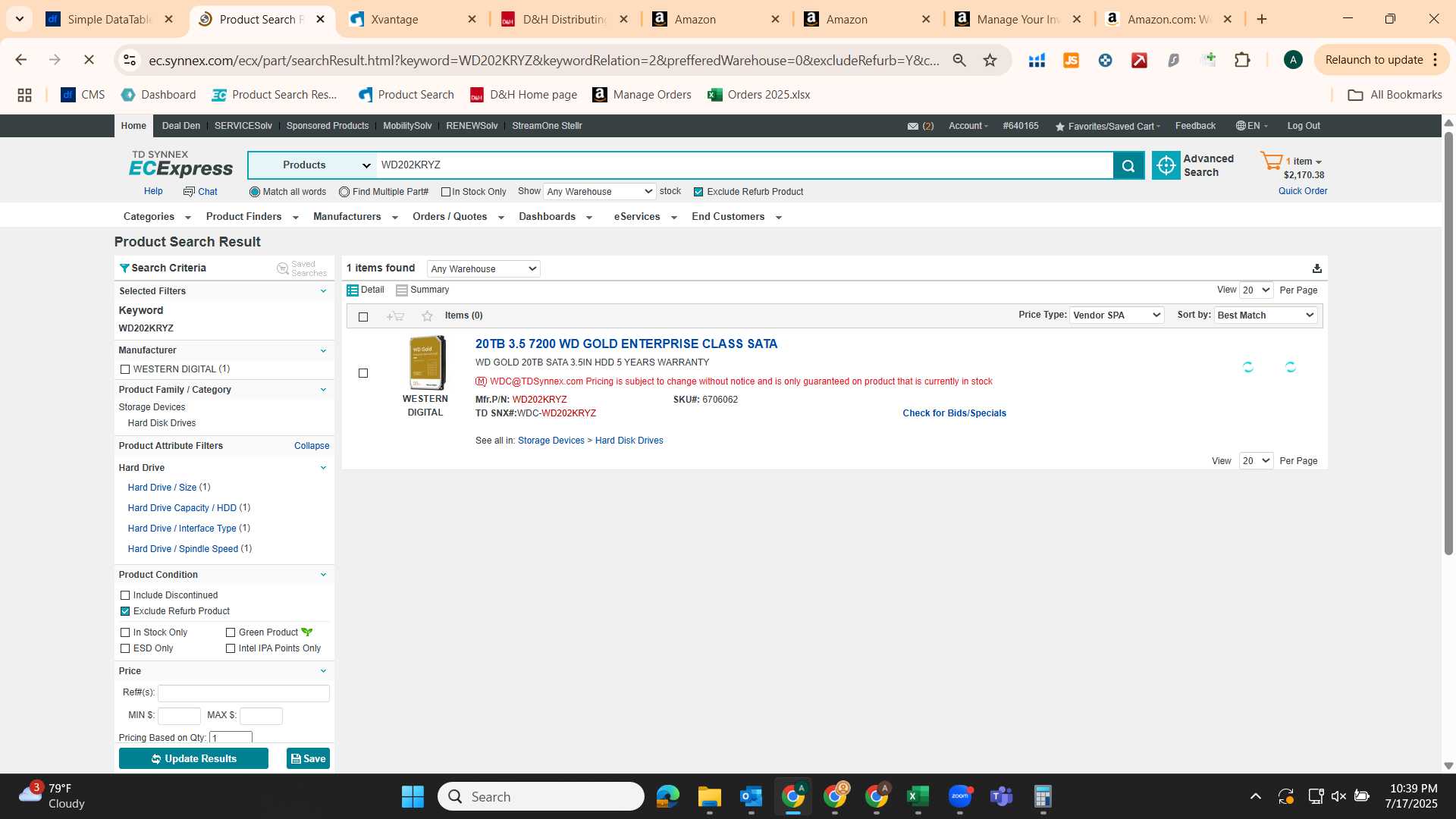Click the favorites star in items header
The image size is (1456, 819).
point(427,316)
